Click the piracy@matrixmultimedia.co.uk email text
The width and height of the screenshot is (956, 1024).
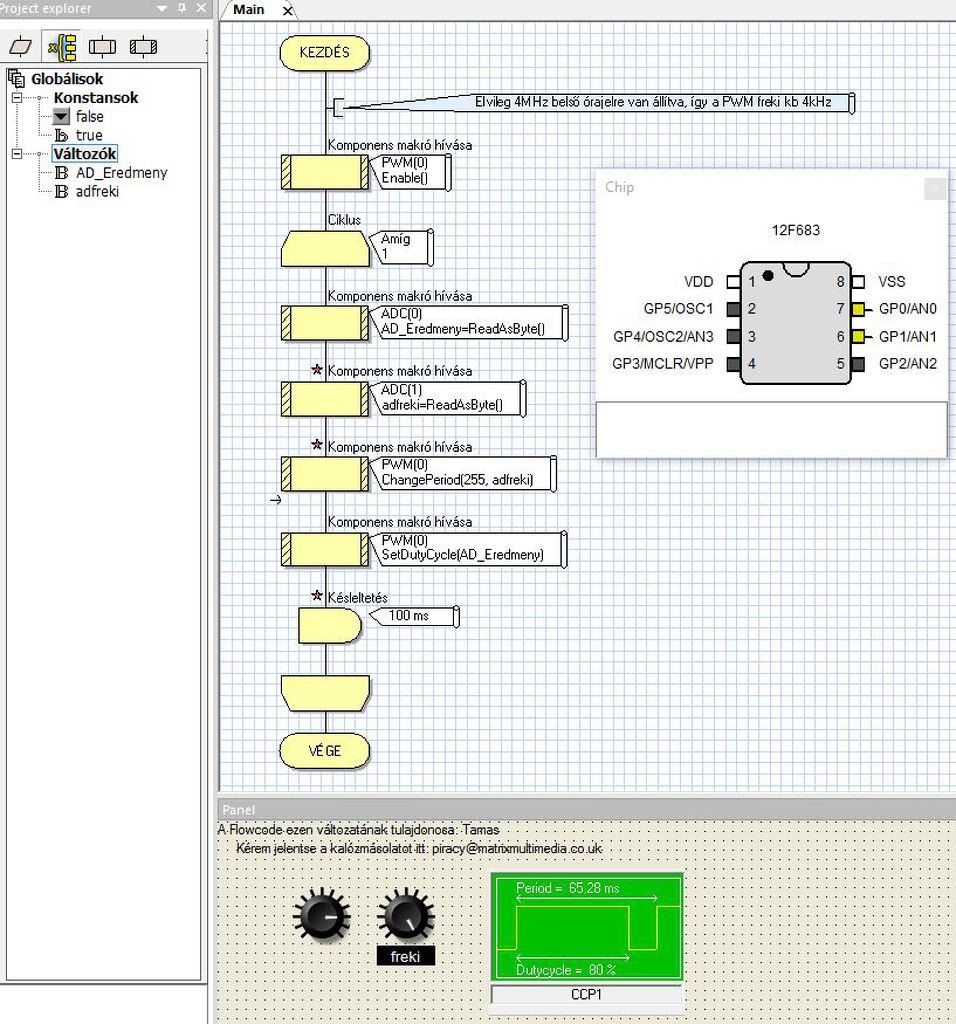[517, 849]
